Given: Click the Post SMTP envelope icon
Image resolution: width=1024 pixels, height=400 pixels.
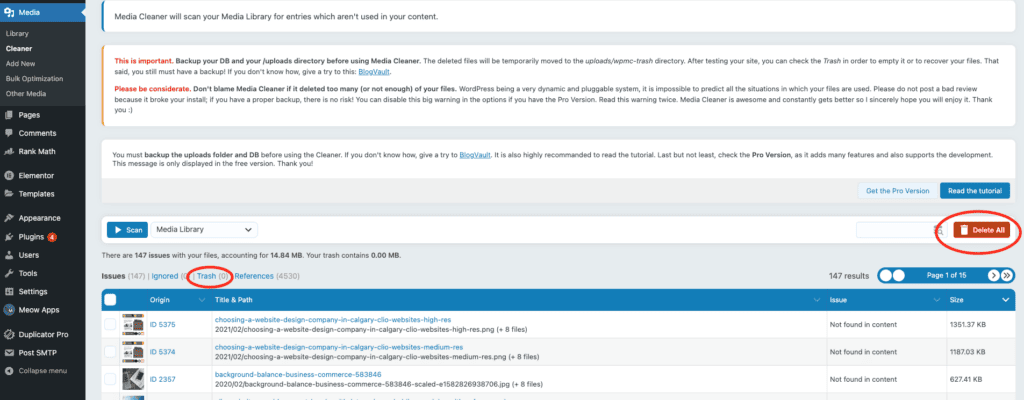Looking at the screenshot, I should pyautogui.click(x=9, y=352).
